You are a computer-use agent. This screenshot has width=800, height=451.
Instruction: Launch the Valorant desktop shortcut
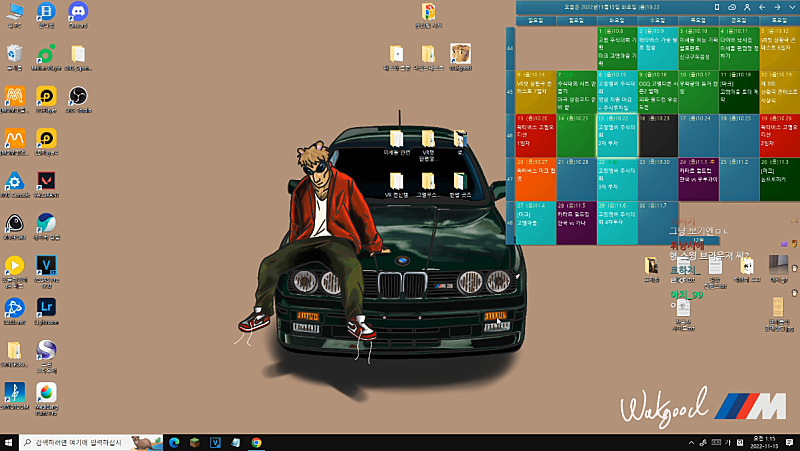[46, 181]
